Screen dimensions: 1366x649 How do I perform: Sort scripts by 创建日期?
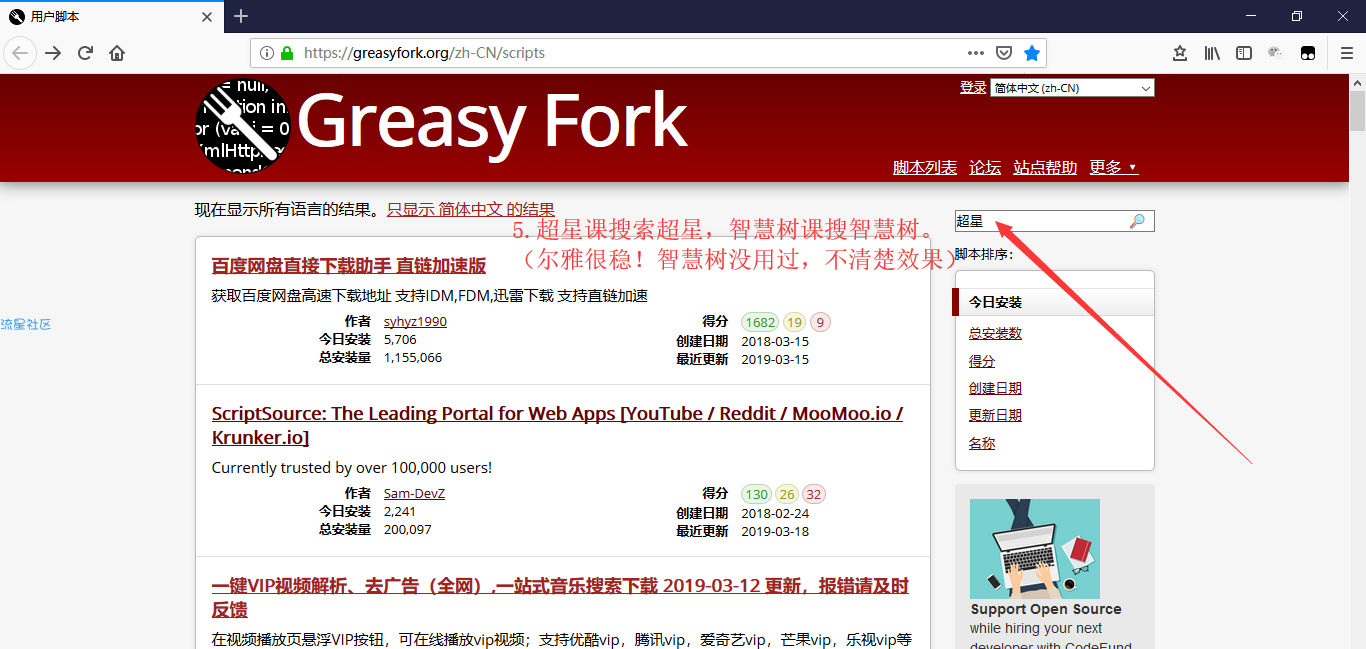point(995,388)
